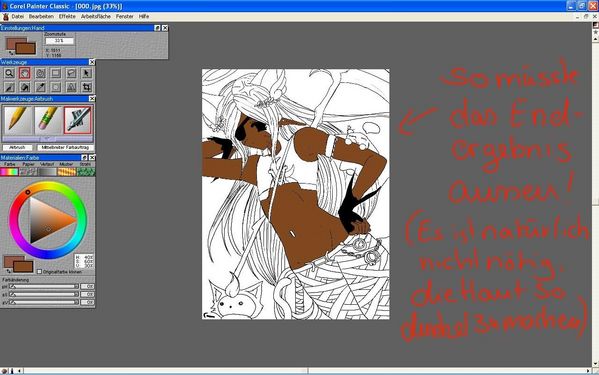Viewport: 599px width, 375px height.
Task: Select the Oval selection tool
Action: coord(56,87)
